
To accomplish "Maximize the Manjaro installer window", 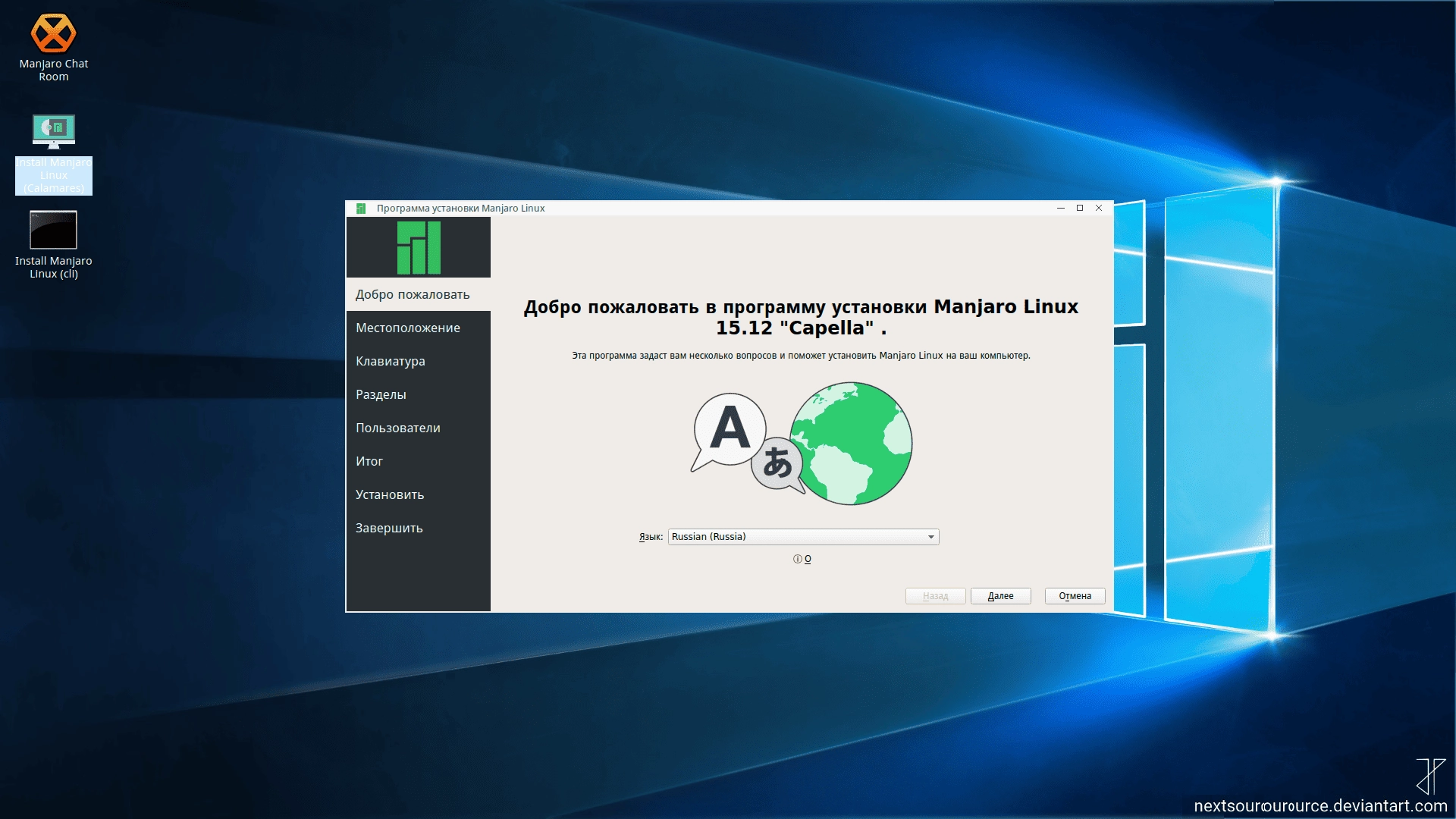I will [x=1079, y=208].
